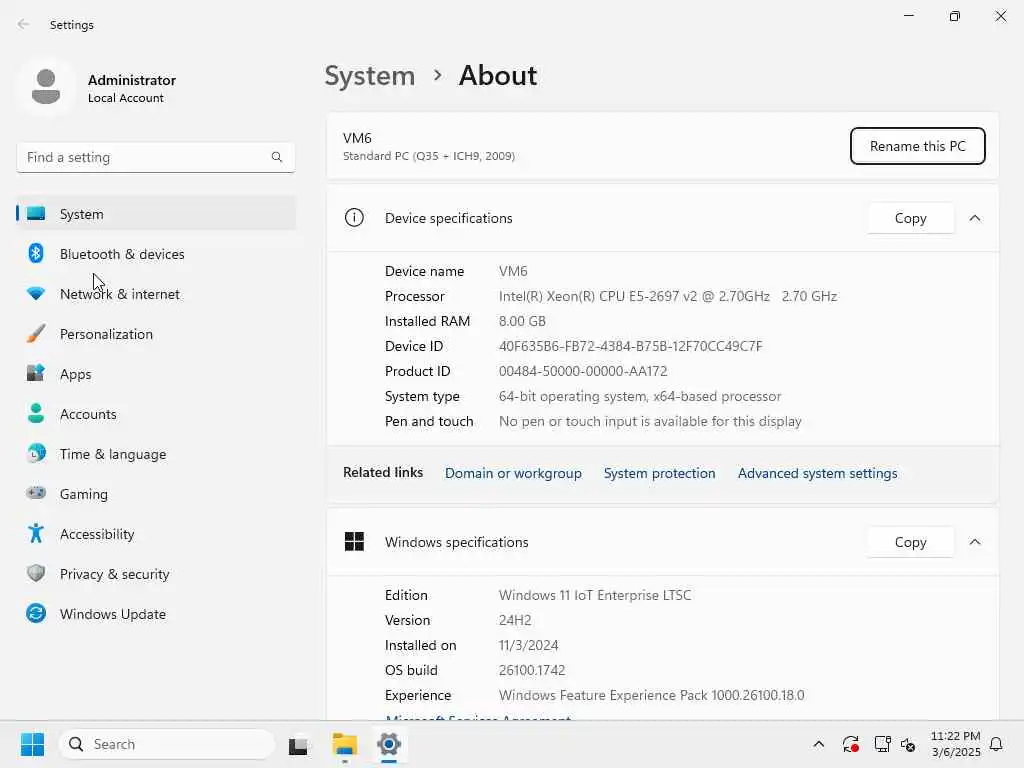
Task: Click the info icon beside Device specifications
Action: pos(354,217)
